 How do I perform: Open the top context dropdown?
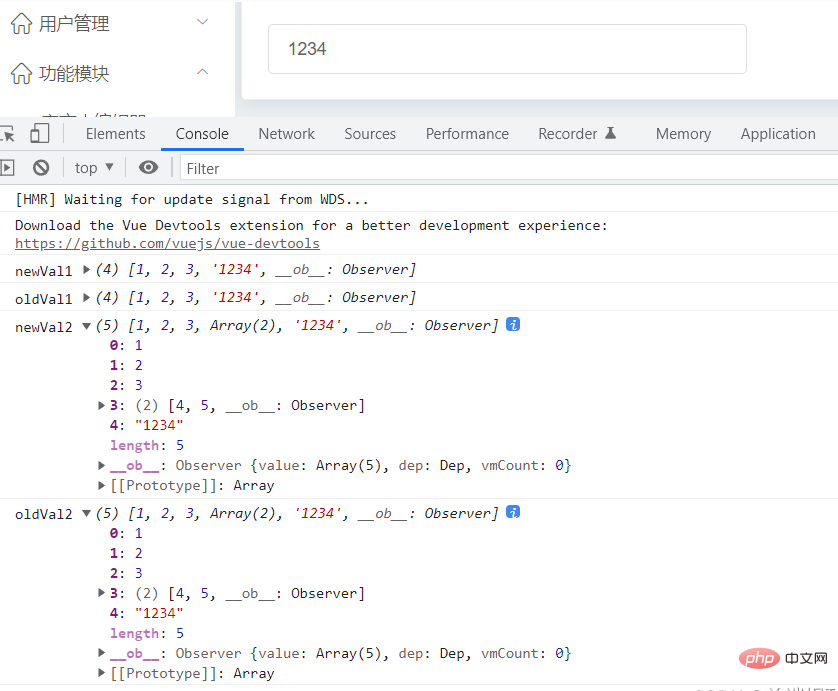pos(94,168)
